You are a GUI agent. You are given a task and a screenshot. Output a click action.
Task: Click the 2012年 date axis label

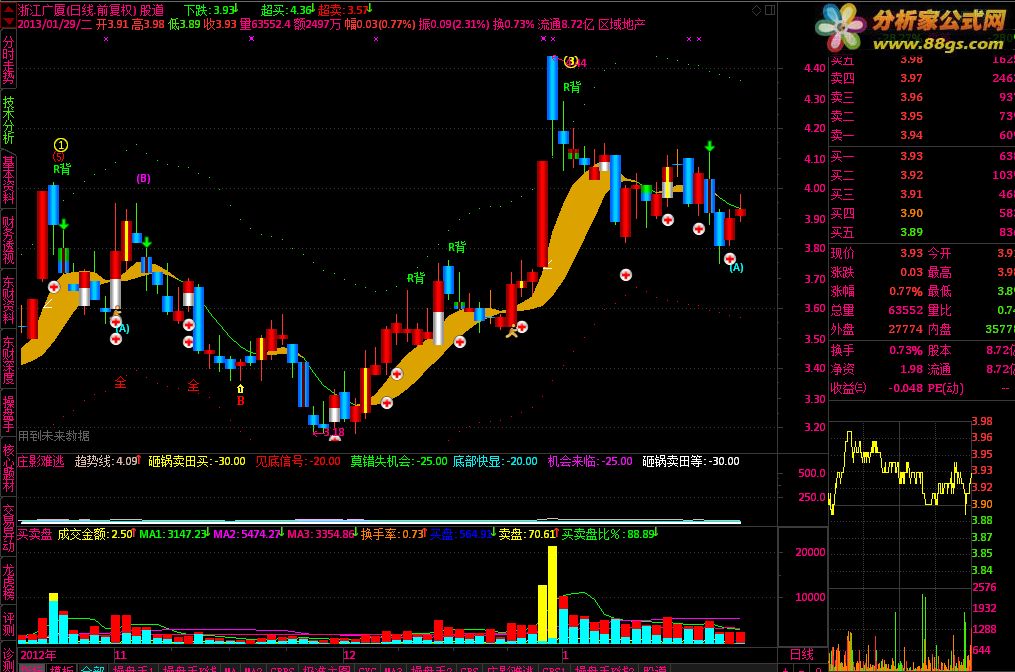point(38,655)
